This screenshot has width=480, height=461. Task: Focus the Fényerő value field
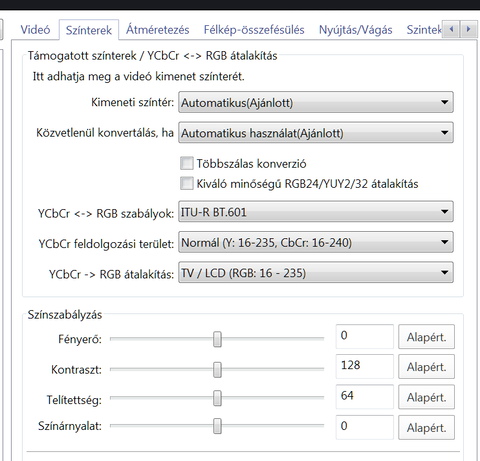[365, 336]
